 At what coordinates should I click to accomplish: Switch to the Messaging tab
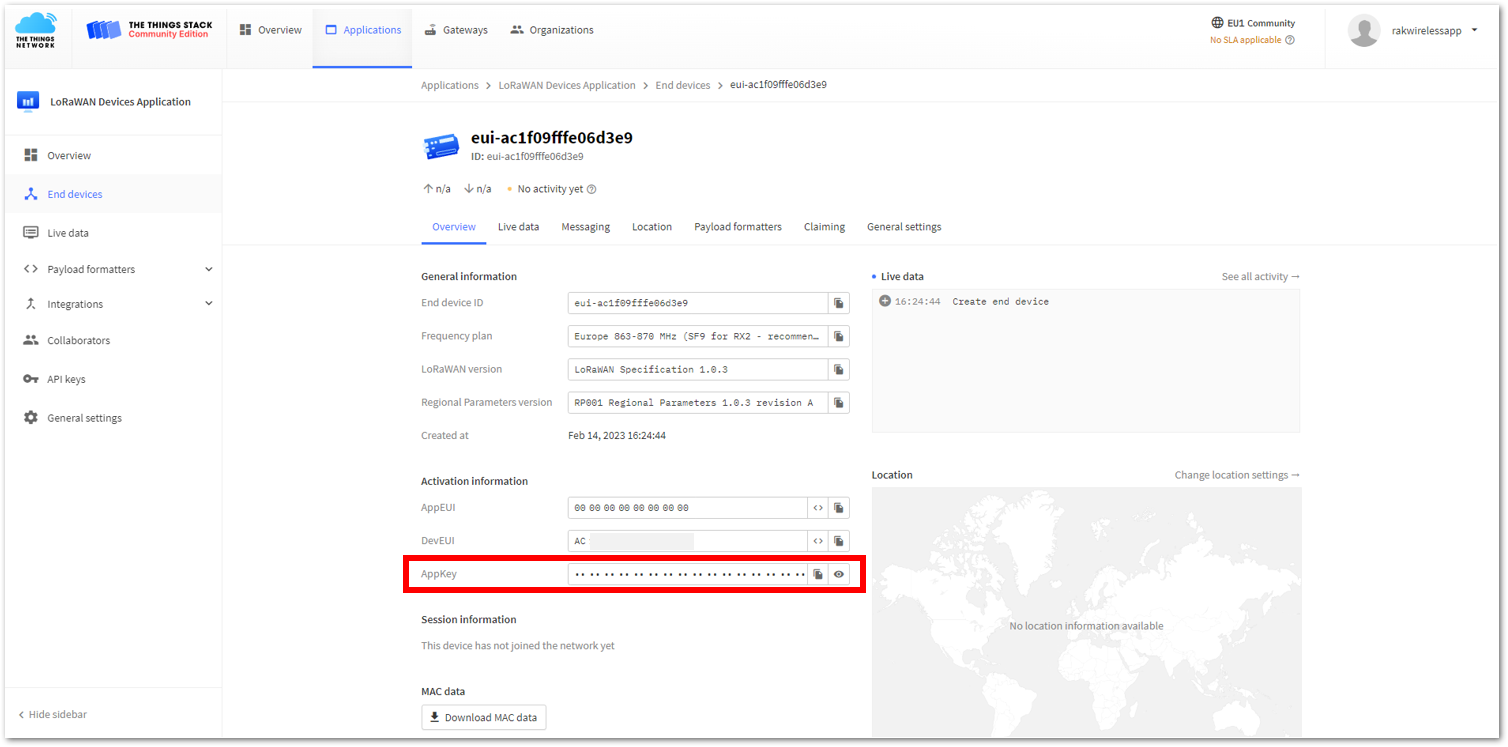coord(585,227)
